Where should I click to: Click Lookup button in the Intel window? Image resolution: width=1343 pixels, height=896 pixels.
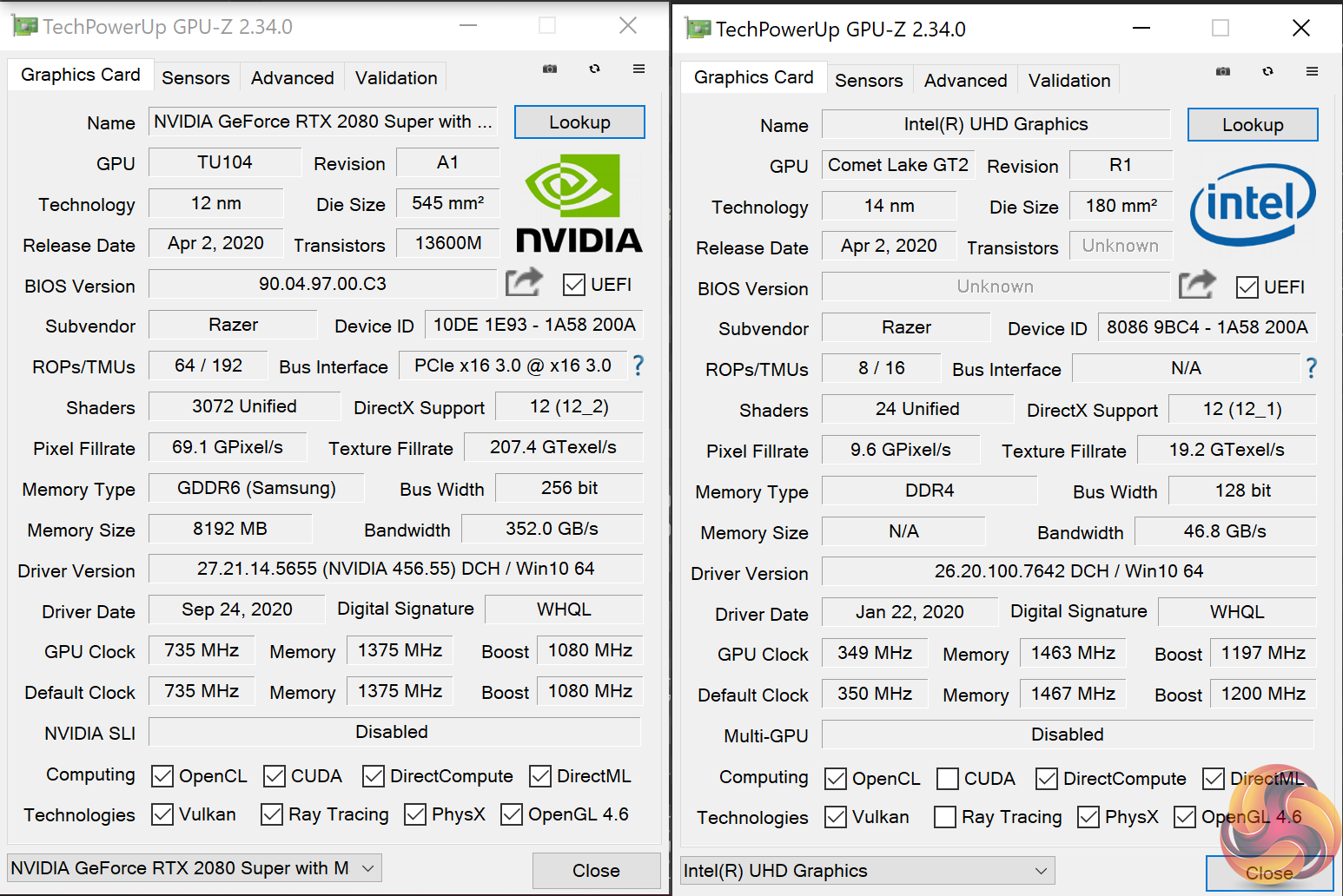(x=1253, y=125)
